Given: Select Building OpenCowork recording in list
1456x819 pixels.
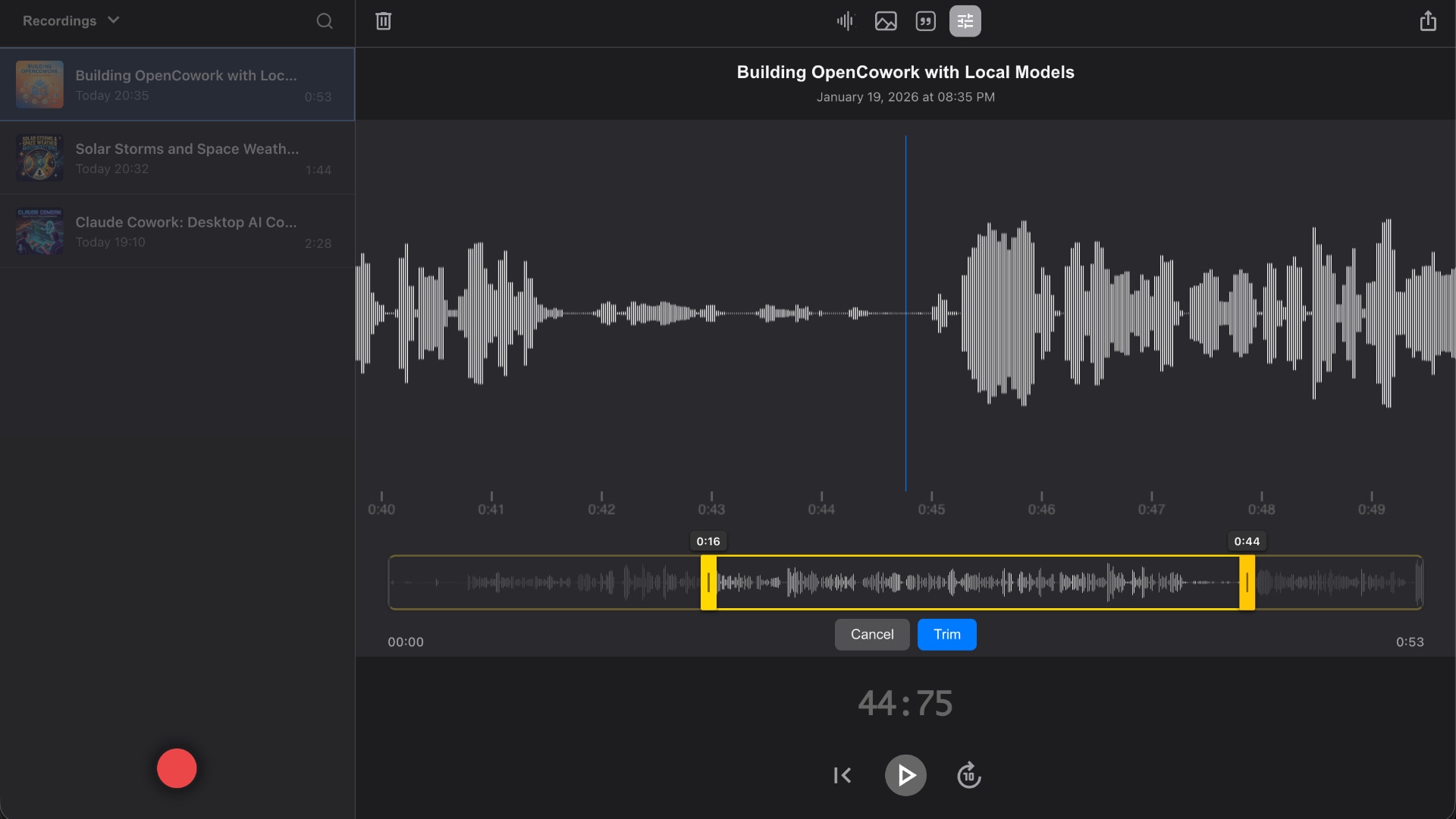Looking at the screenshot, I should click(x=177, y=84).
